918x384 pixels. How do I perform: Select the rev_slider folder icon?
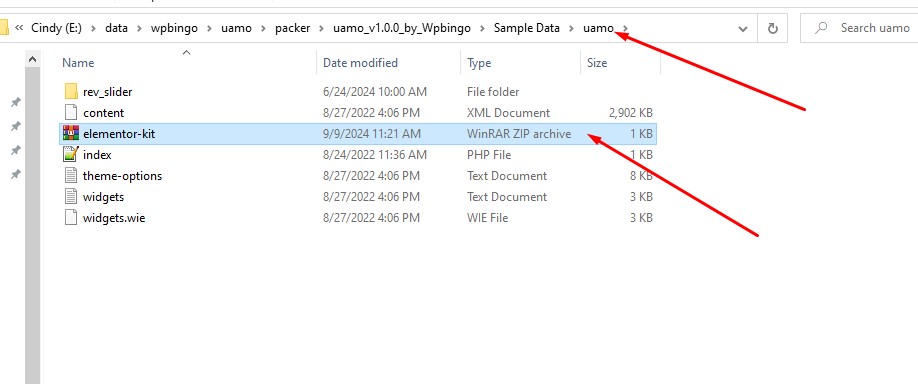pos(71,91)
